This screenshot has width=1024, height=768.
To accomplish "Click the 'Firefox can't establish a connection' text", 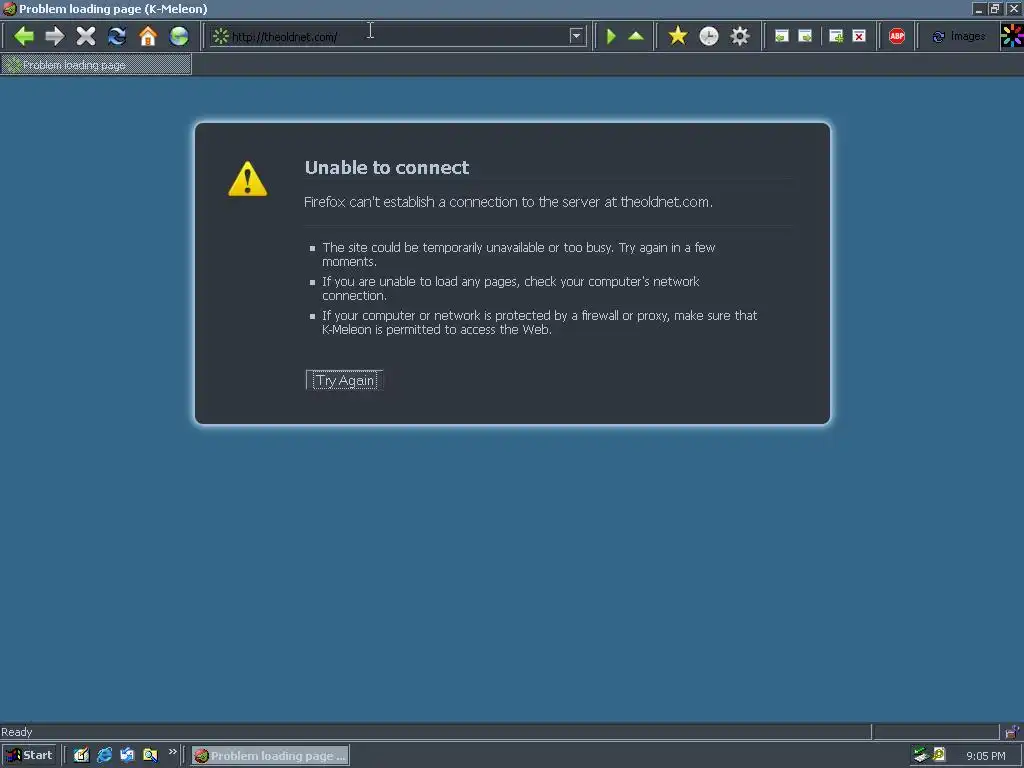I will pos(508,202).
